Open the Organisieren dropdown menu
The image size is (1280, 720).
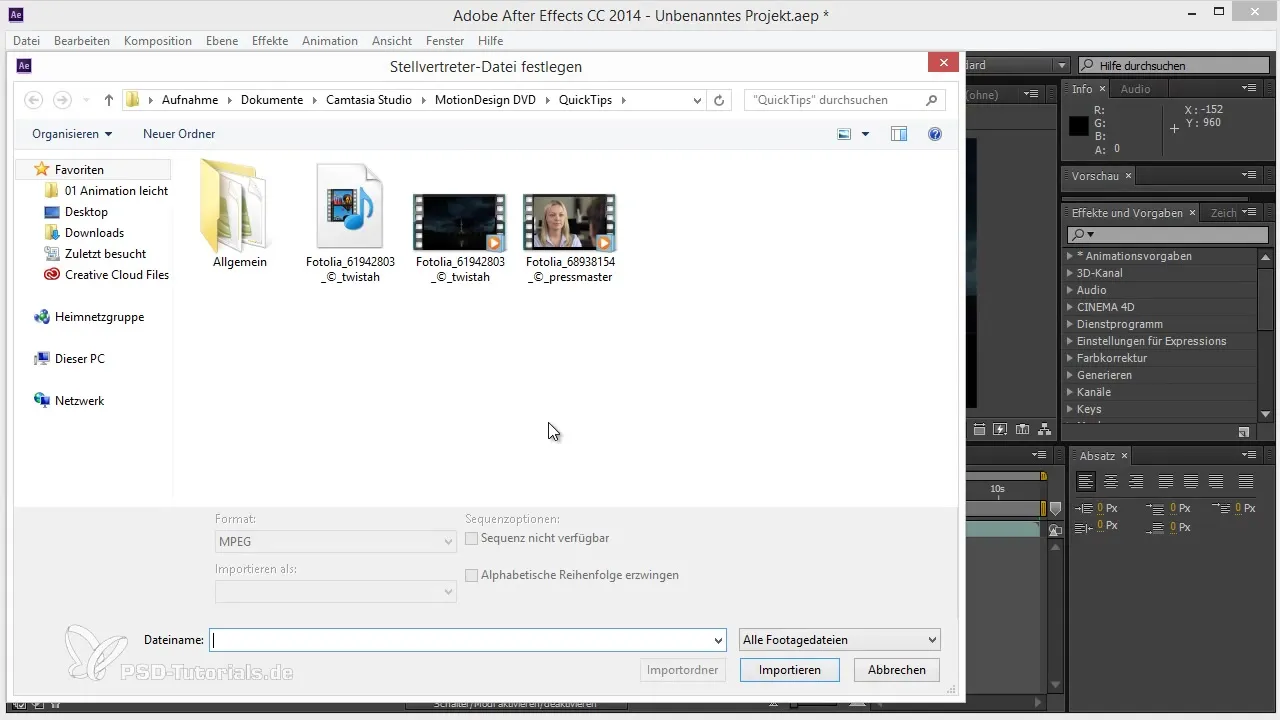pos(72,134)
